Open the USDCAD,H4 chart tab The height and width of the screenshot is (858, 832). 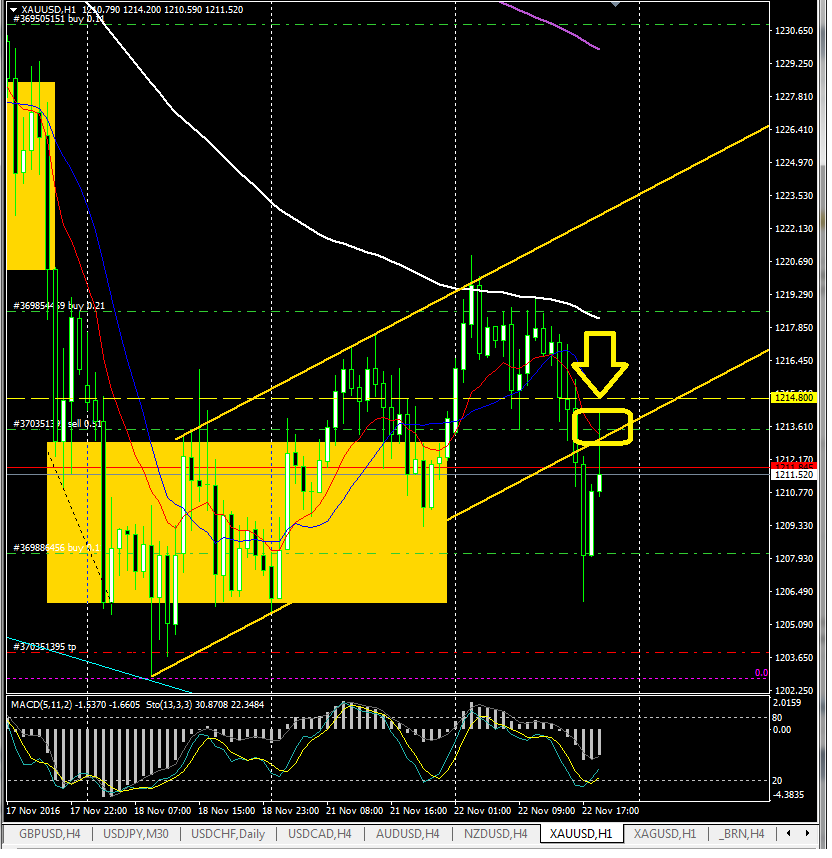point(320,834)
